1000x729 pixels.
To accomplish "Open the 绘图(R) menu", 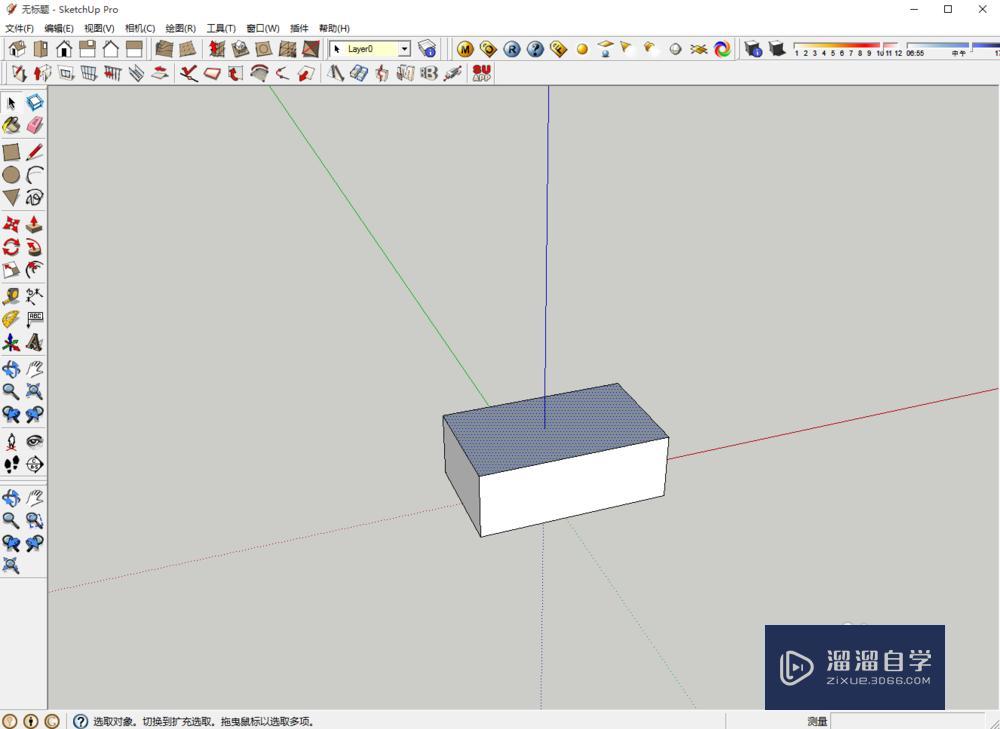I will [x=180, y=28].
